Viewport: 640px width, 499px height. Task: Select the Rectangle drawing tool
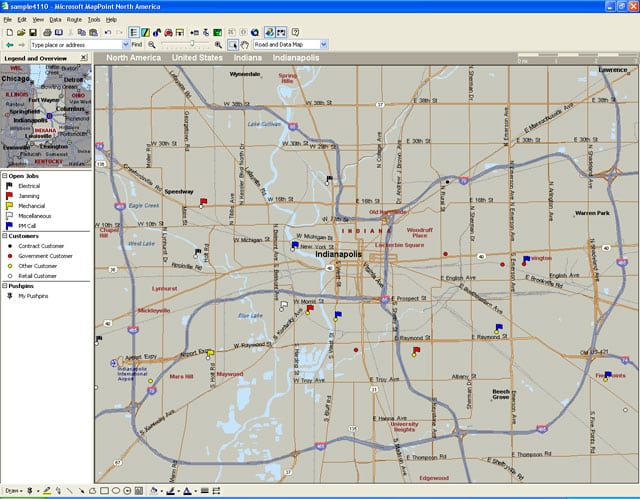coord(104,490)
